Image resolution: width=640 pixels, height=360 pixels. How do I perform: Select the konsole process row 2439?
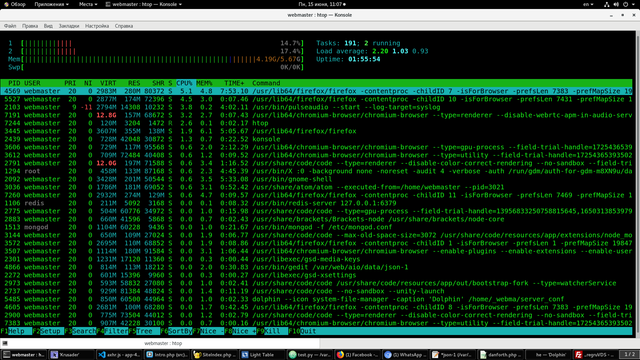point(316,139)
